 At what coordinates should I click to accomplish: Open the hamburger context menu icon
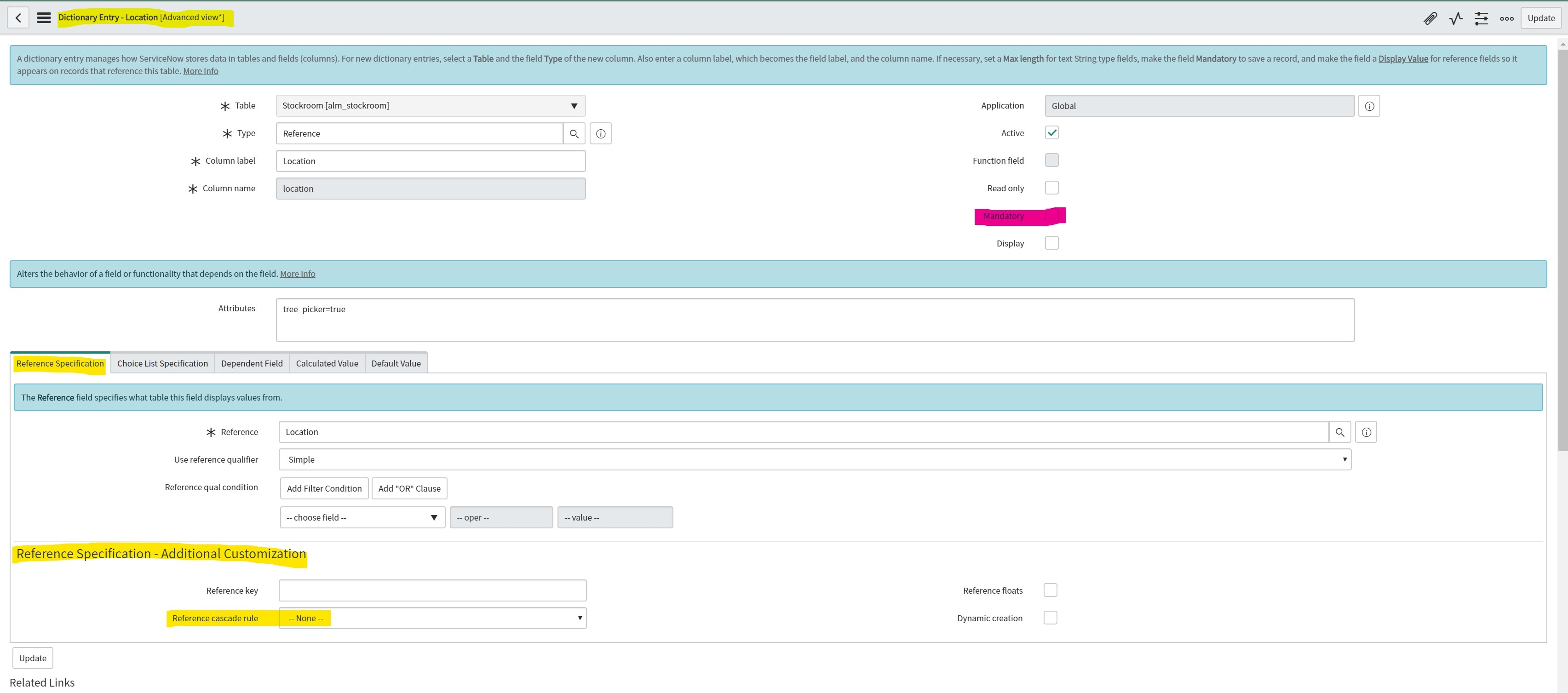tap(44, 17)
